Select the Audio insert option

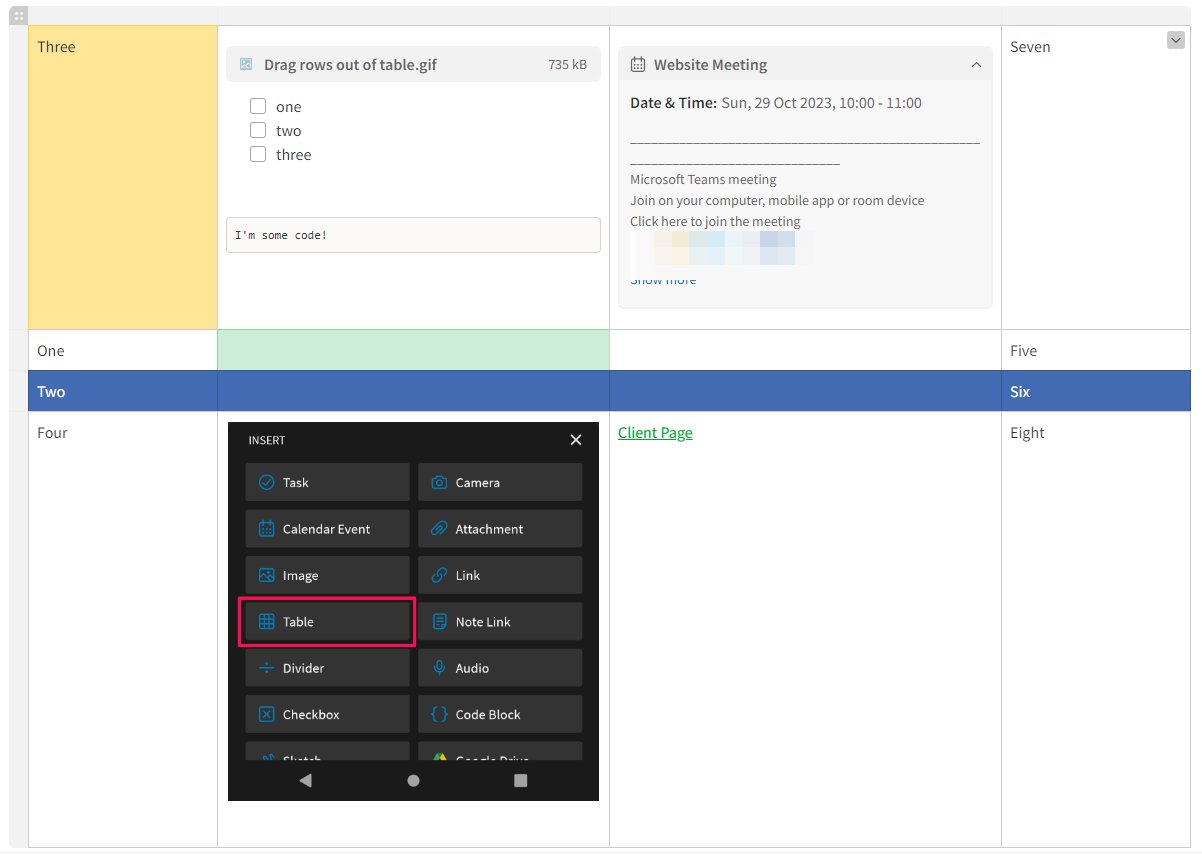(x=500, y=667)
